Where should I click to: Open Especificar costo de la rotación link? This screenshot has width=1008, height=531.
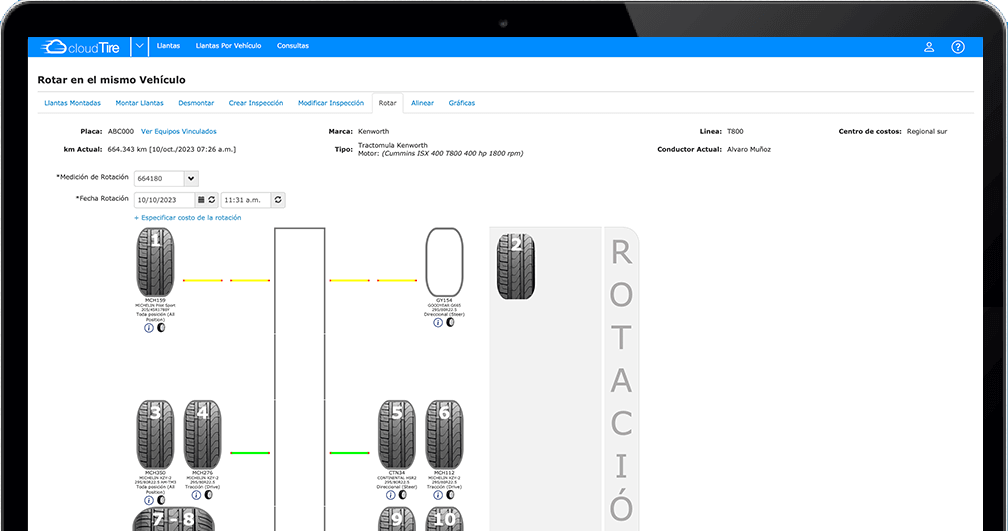188,218
